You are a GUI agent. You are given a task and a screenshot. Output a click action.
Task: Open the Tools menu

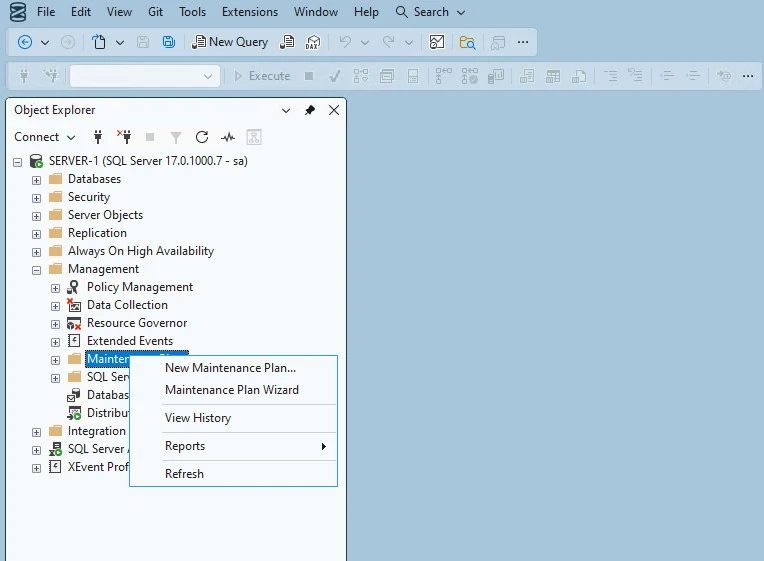(192, 12)
